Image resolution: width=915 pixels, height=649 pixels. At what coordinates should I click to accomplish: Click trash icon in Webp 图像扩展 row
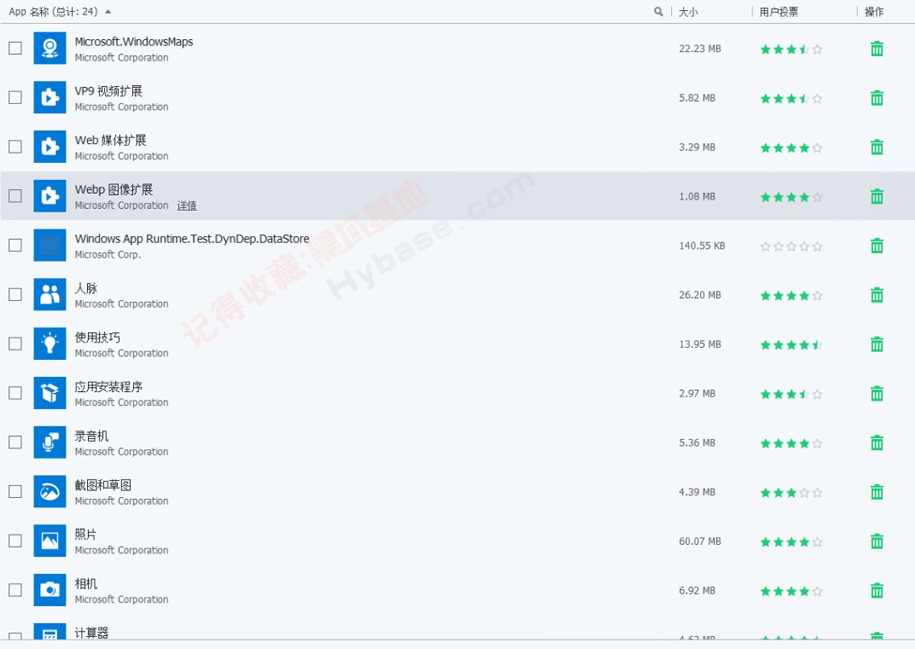[876, 196]
